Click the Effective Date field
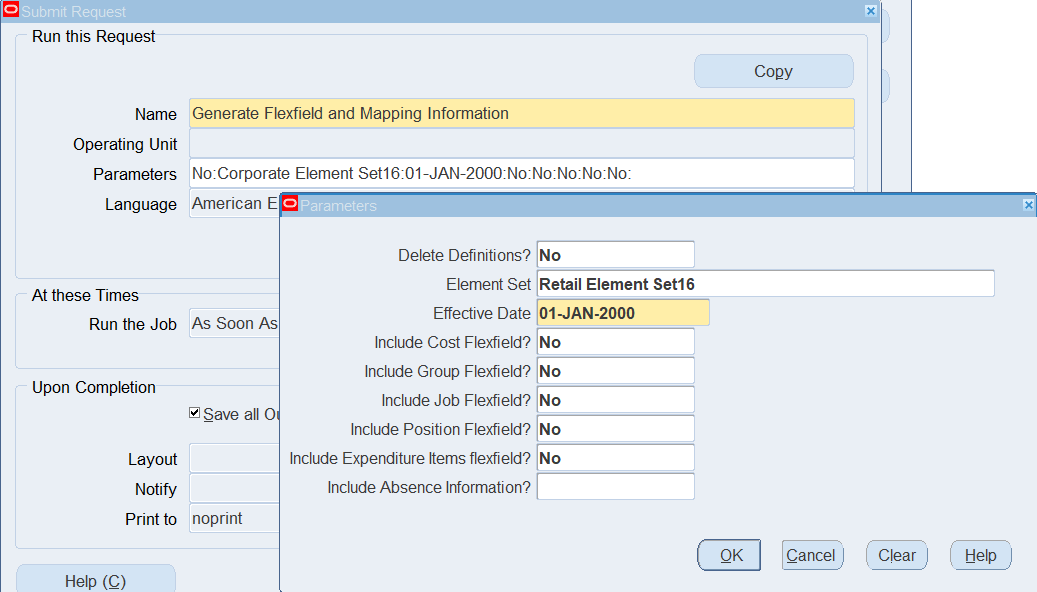1037x592 pixels. pyautogui.click(x=622, y=313)
